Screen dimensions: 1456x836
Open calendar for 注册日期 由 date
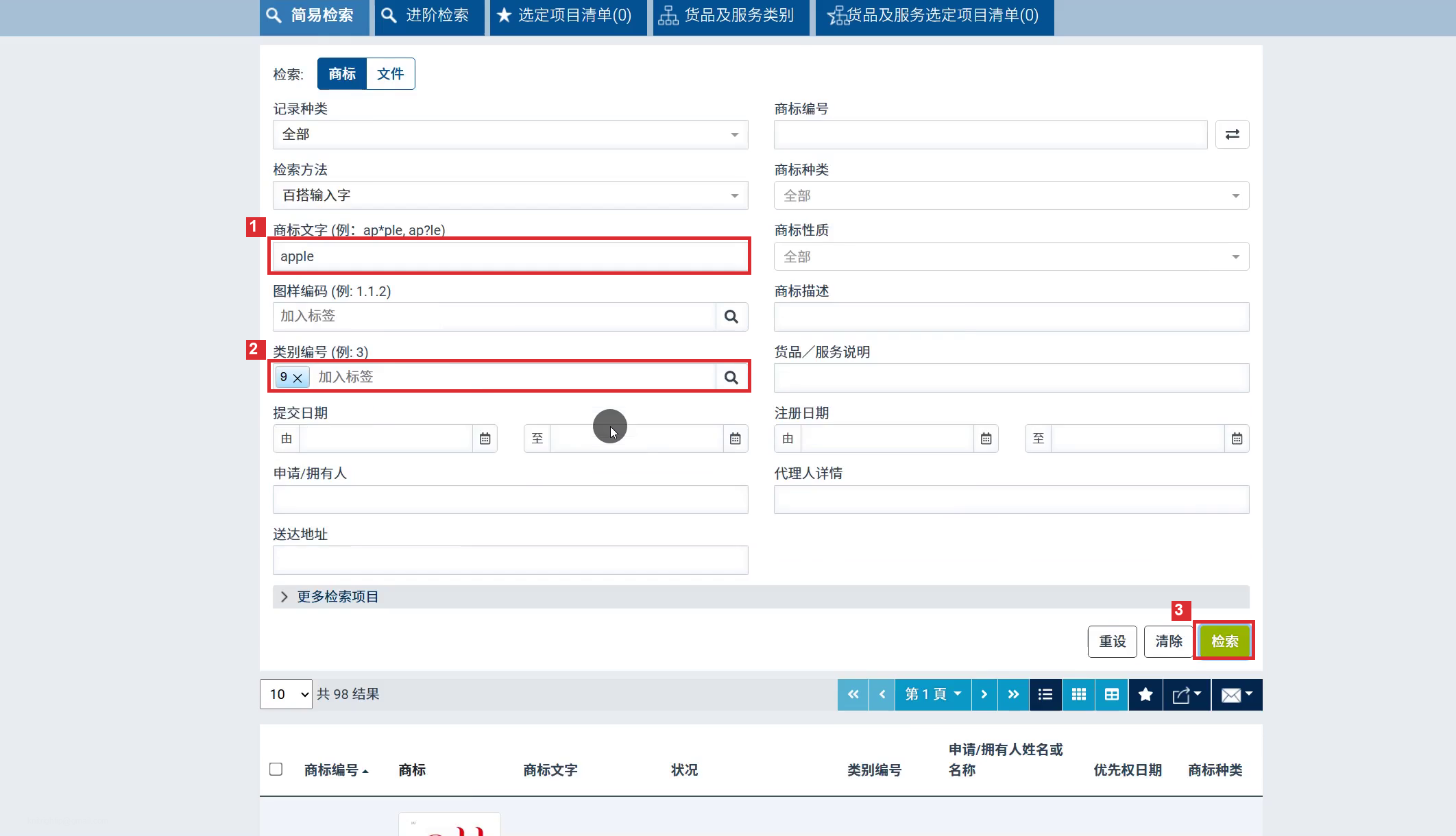986,439
